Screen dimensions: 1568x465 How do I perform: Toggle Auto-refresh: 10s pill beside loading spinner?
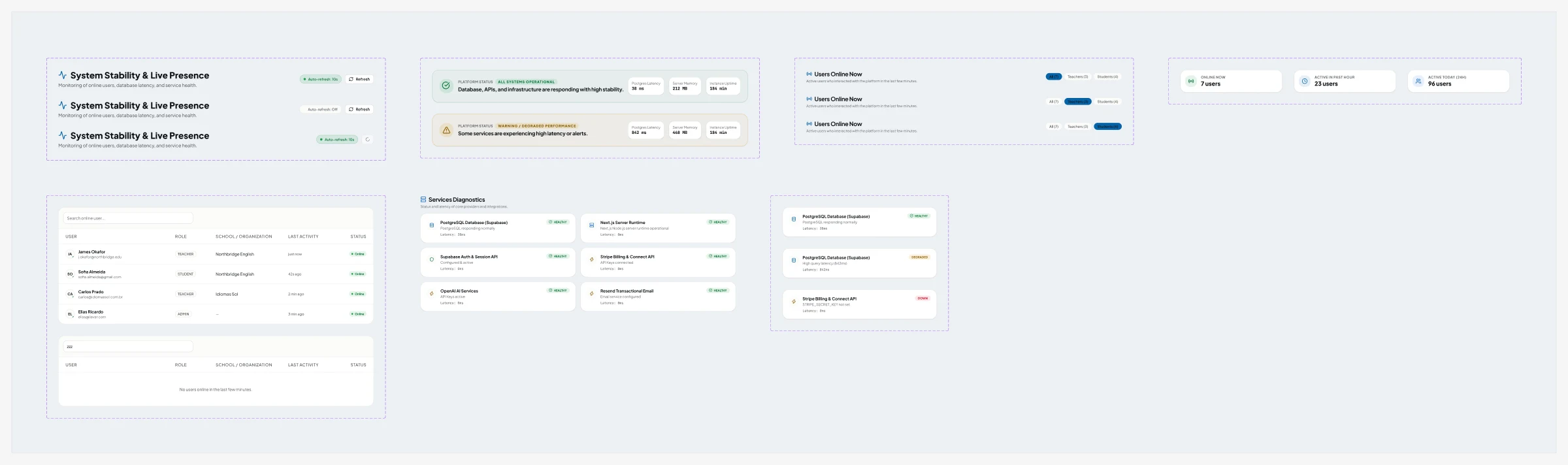[x=337, y=139]
